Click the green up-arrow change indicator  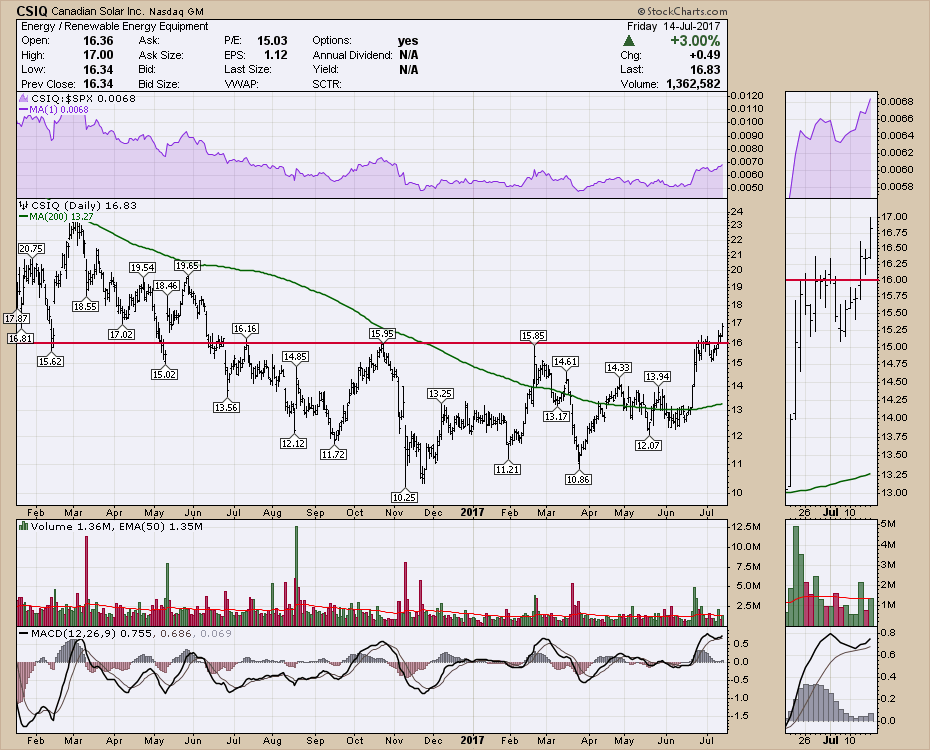(629, 41)
